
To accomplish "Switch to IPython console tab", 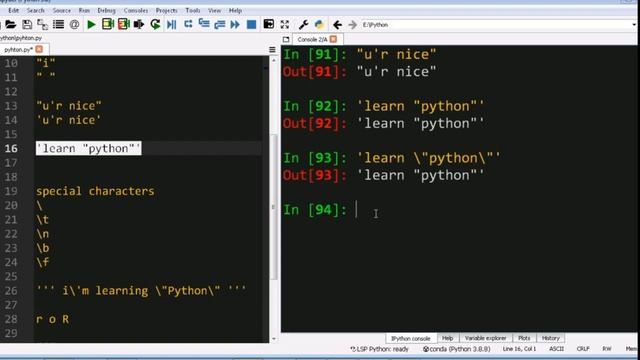I will click(411, 338).
